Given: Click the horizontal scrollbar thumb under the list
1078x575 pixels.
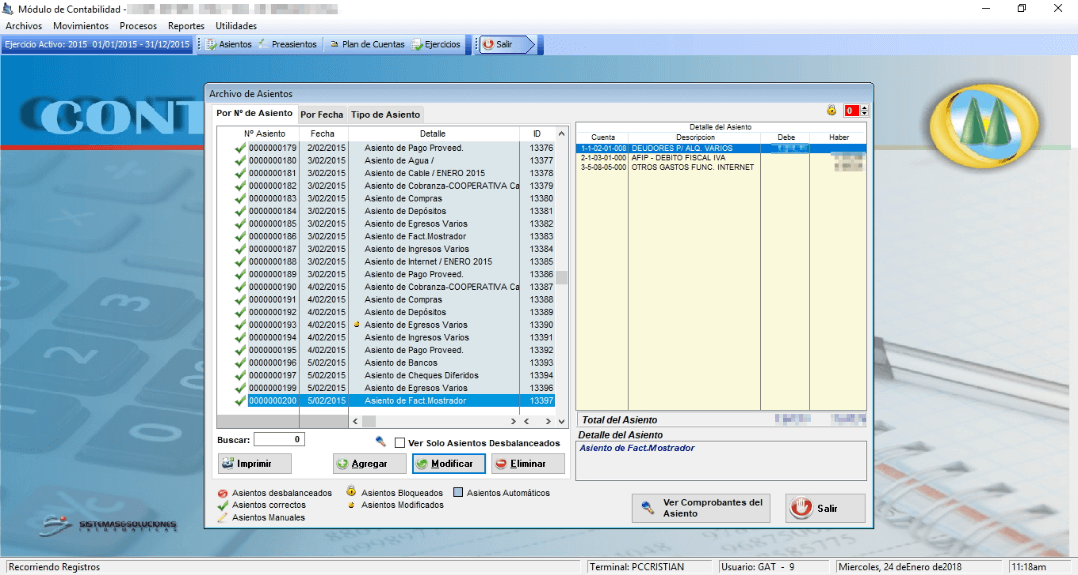Looking at the screenshot, I should (368, 421).
